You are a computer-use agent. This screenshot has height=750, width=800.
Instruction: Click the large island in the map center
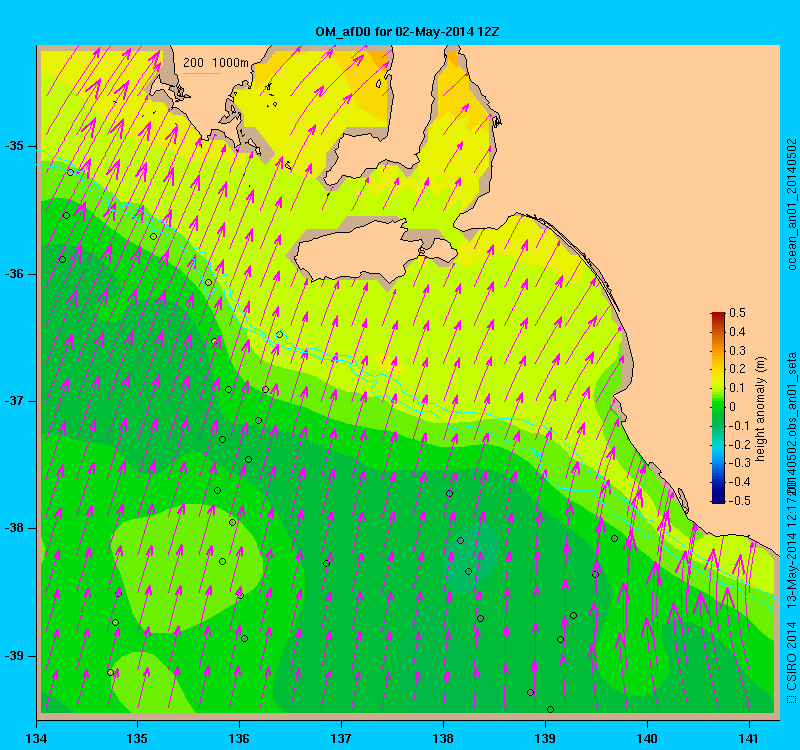coord(375,253)
